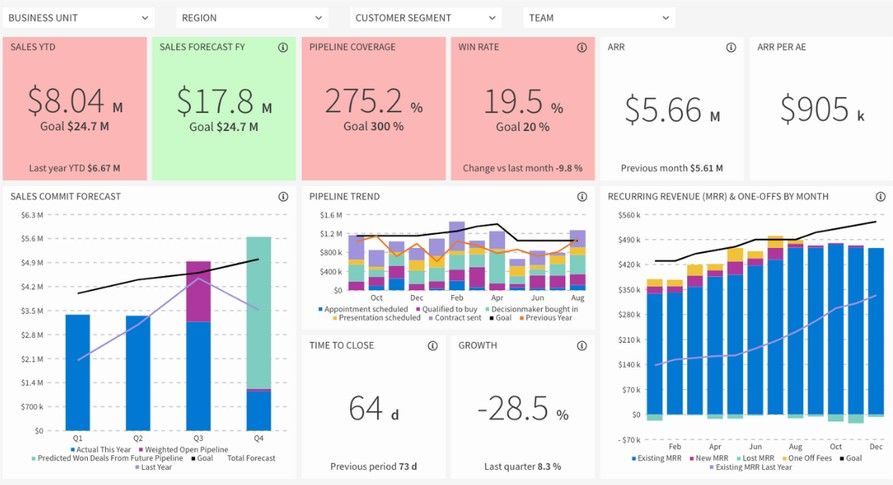The image size is (893, 485).
Task: Open the Business Unit dropdown filter
Action: pos(78,18)
